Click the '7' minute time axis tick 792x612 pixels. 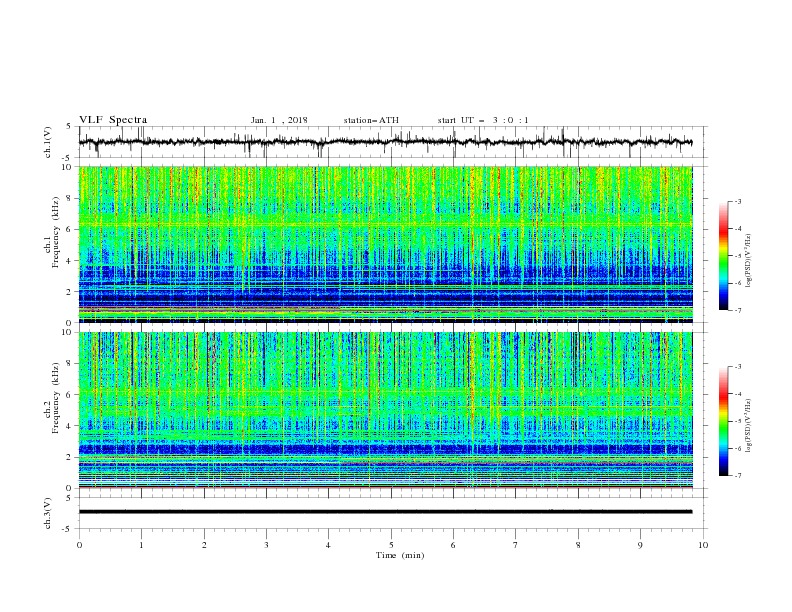point(515,545)
